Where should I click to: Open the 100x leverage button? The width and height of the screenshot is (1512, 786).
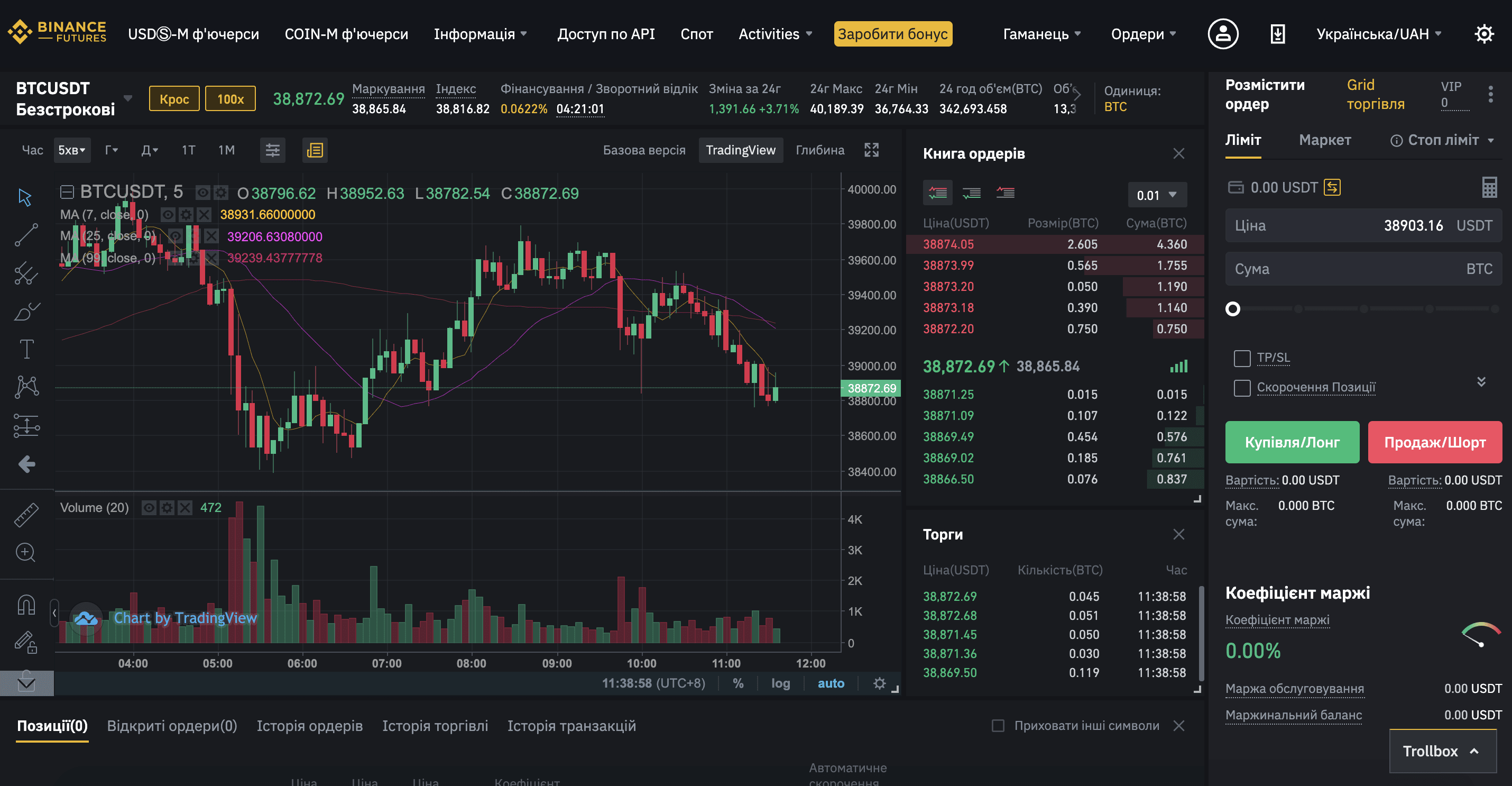coord(230,99)
